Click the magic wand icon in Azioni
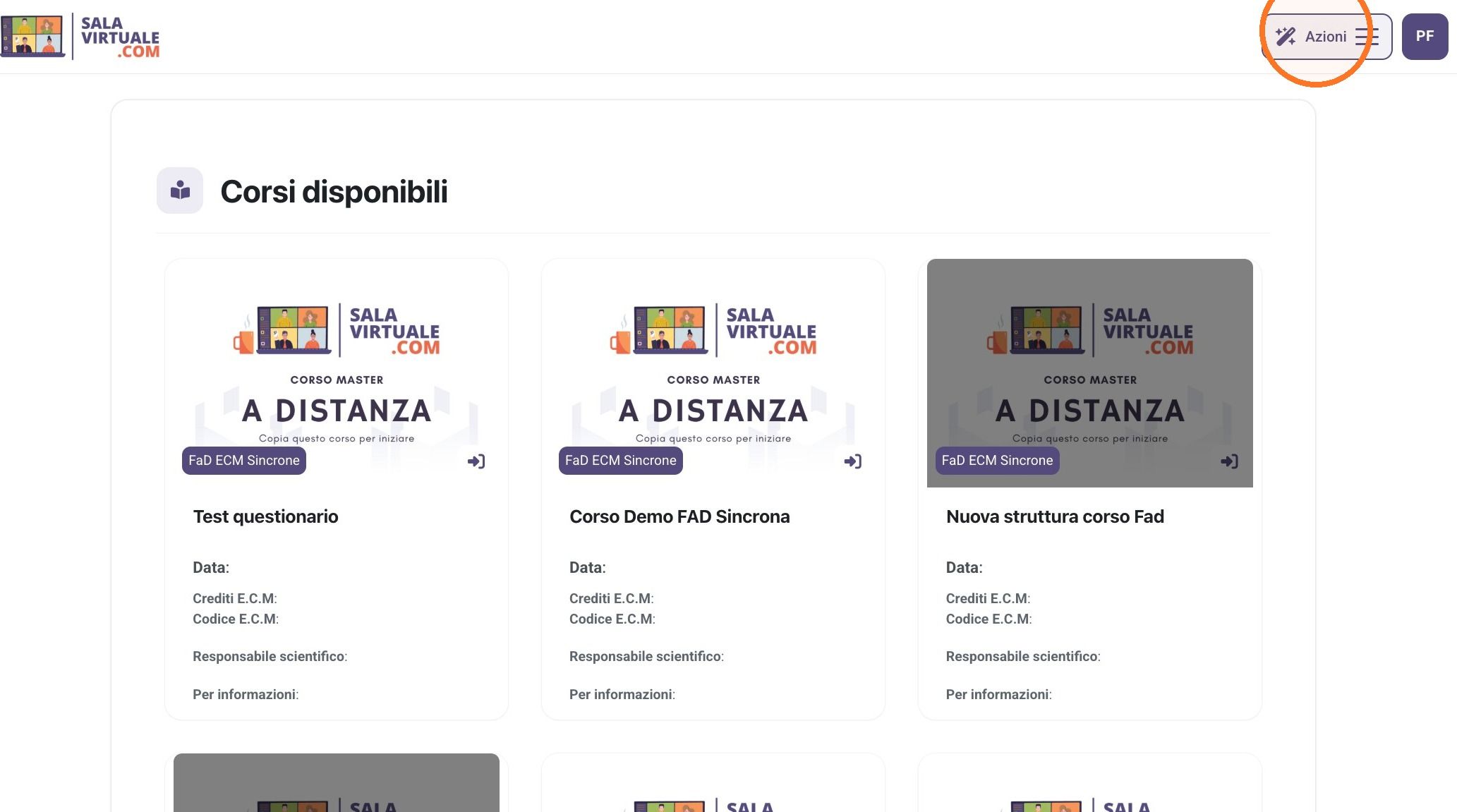The height and width of the screenshot is (812, 1457). [x=1286, y=37]
